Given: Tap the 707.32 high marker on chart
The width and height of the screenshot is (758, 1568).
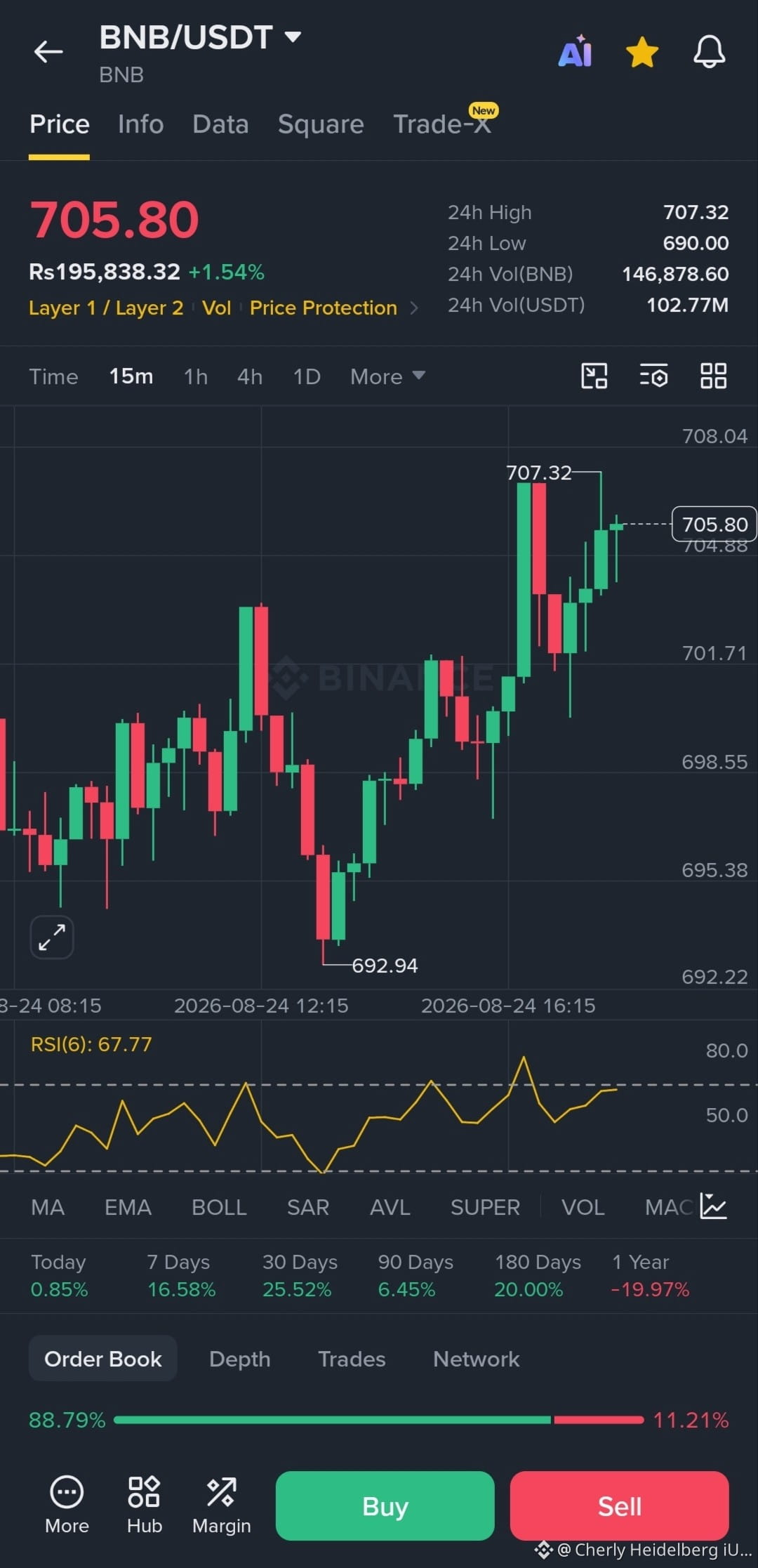Looking at the screenshot, I should click(x=539, y=473).
